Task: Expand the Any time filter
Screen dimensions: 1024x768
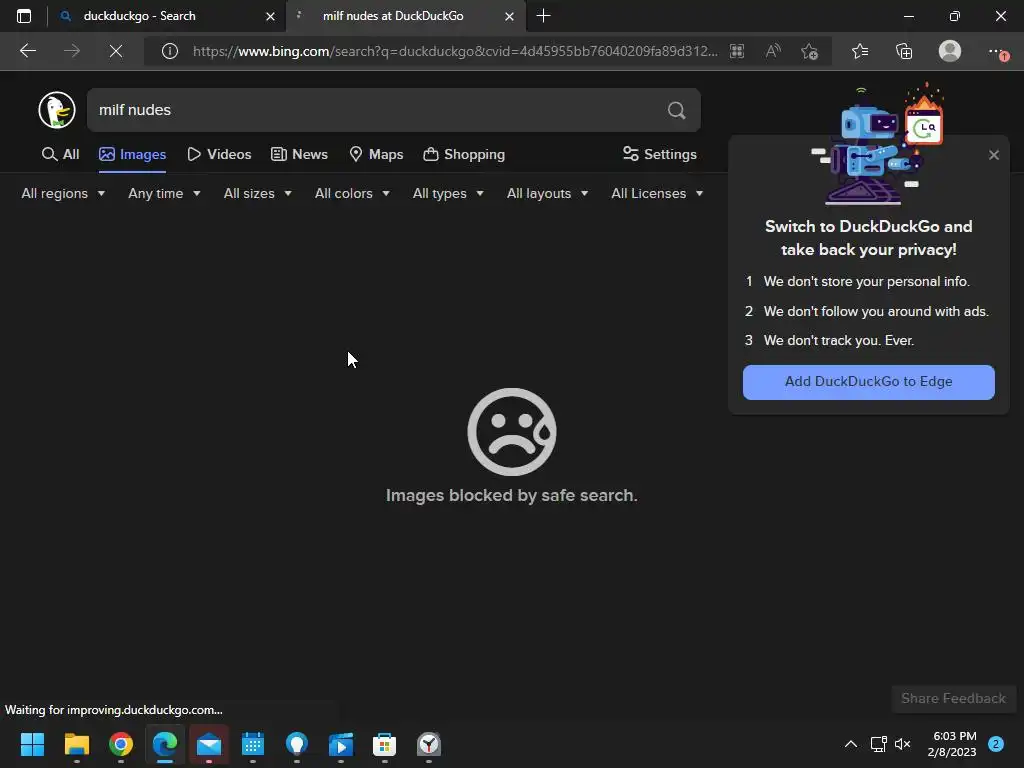Action: click(x=164, y=193)
